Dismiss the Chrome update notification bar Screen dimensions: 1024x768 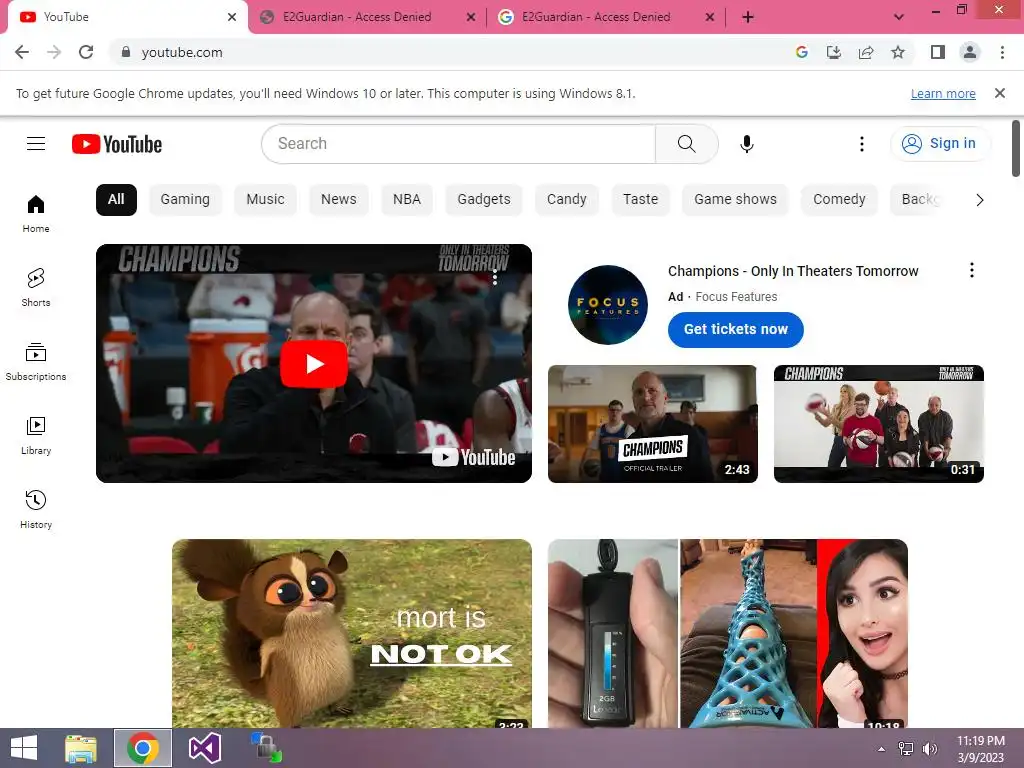[x=1000, y=93]
